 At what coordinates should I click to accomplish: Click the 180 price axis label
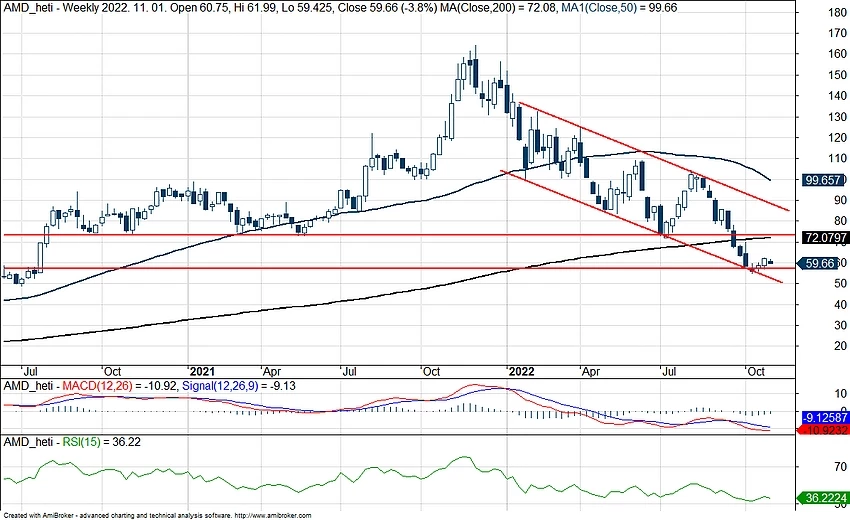point(838,12)
